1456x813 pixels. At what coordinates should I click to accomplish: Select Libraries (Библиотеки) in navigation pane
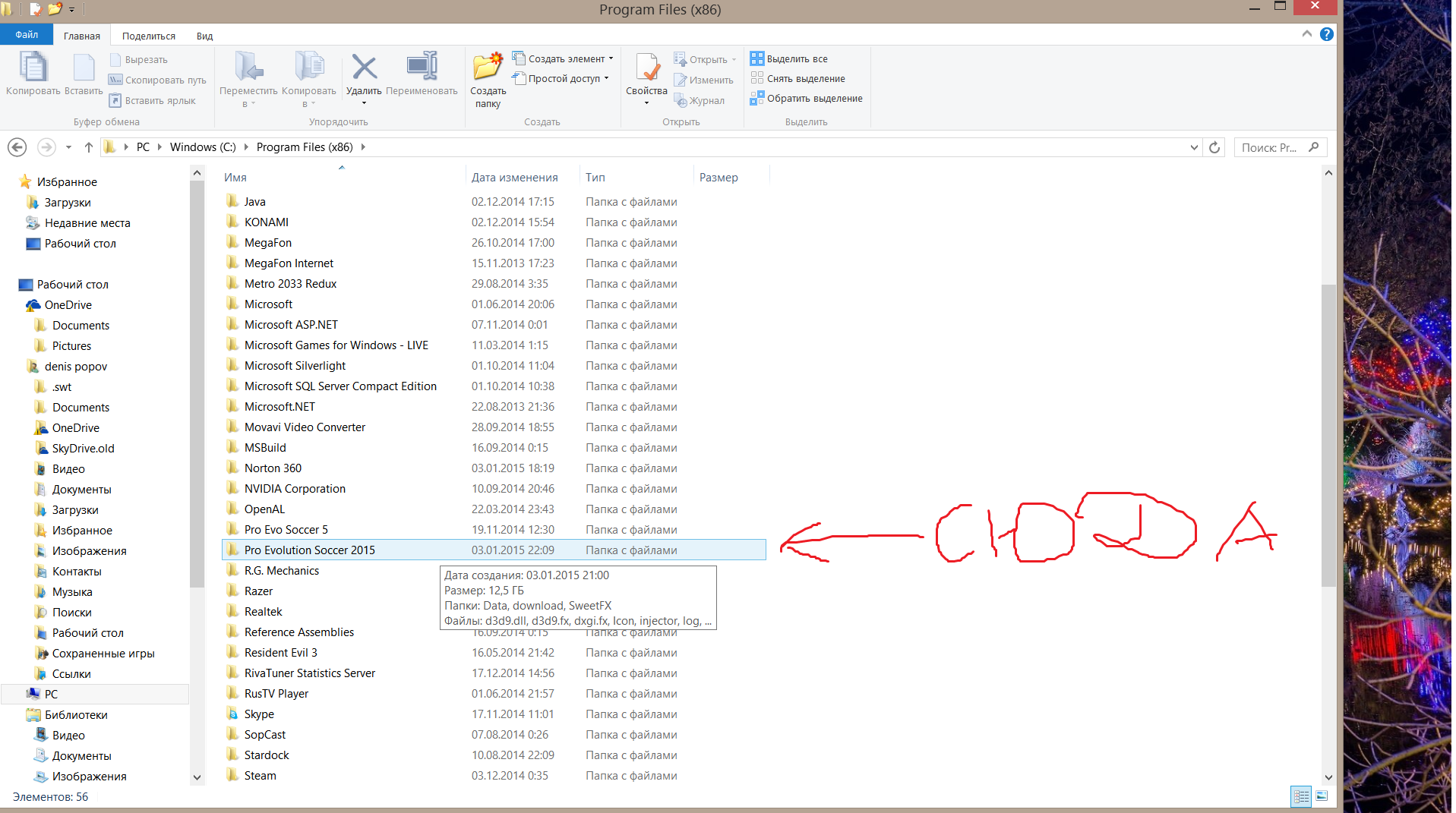(x=76, y=715)
